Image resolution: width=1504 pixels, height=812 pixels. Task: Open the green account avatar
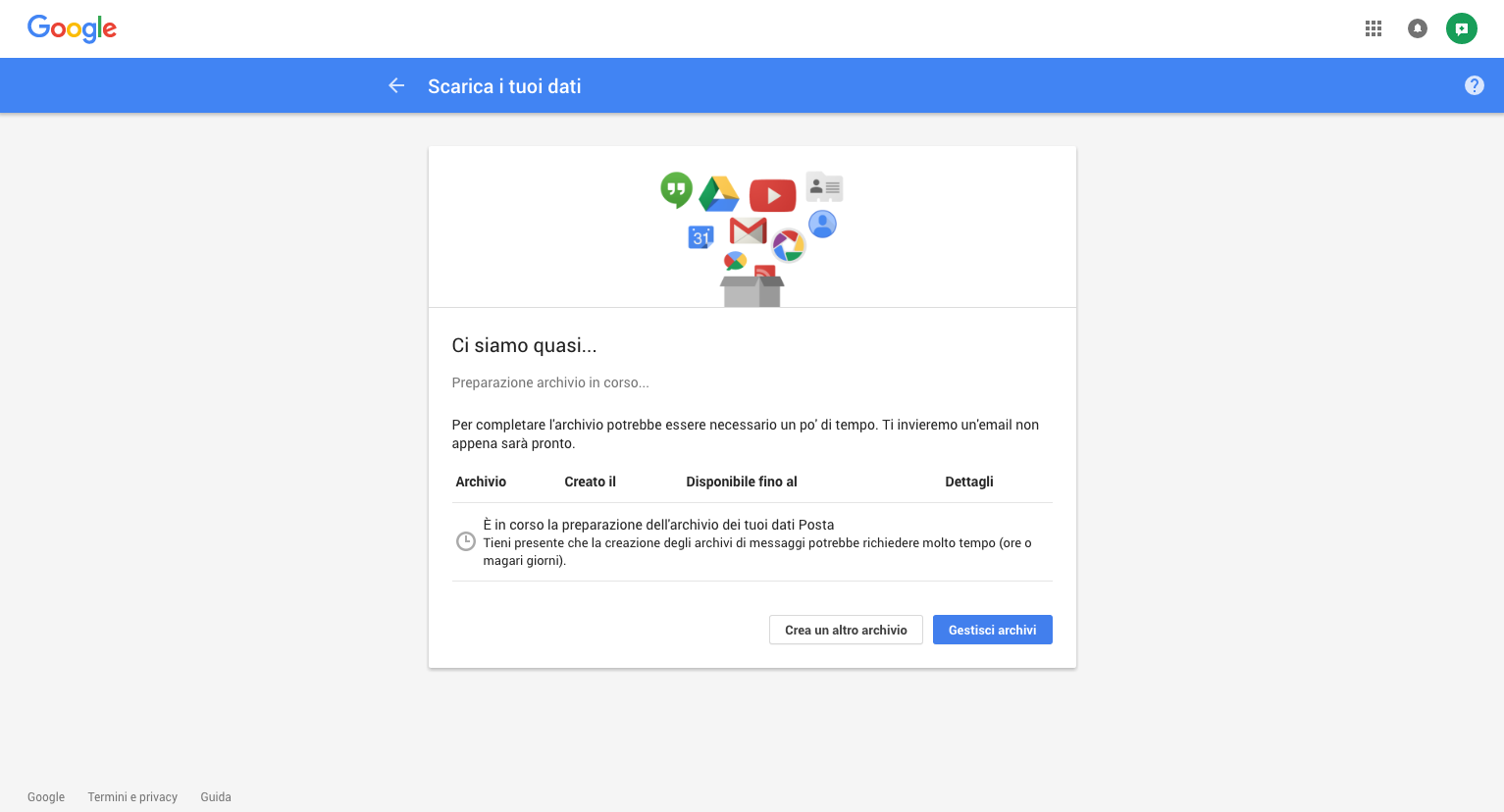tap(1462, 28)
